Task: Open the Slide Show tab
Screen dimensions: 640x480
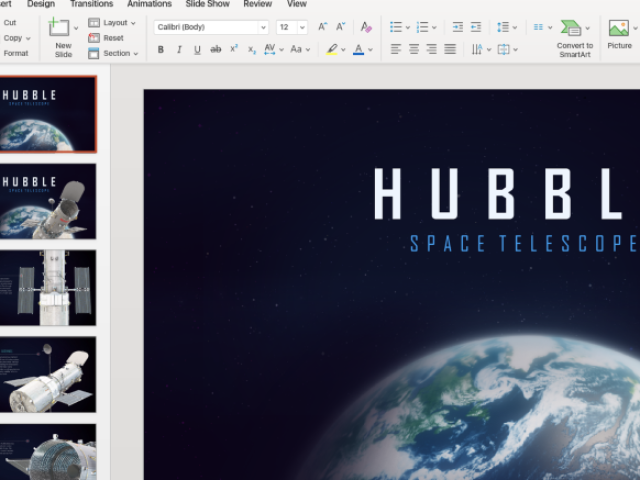Action: pos(208,4)
